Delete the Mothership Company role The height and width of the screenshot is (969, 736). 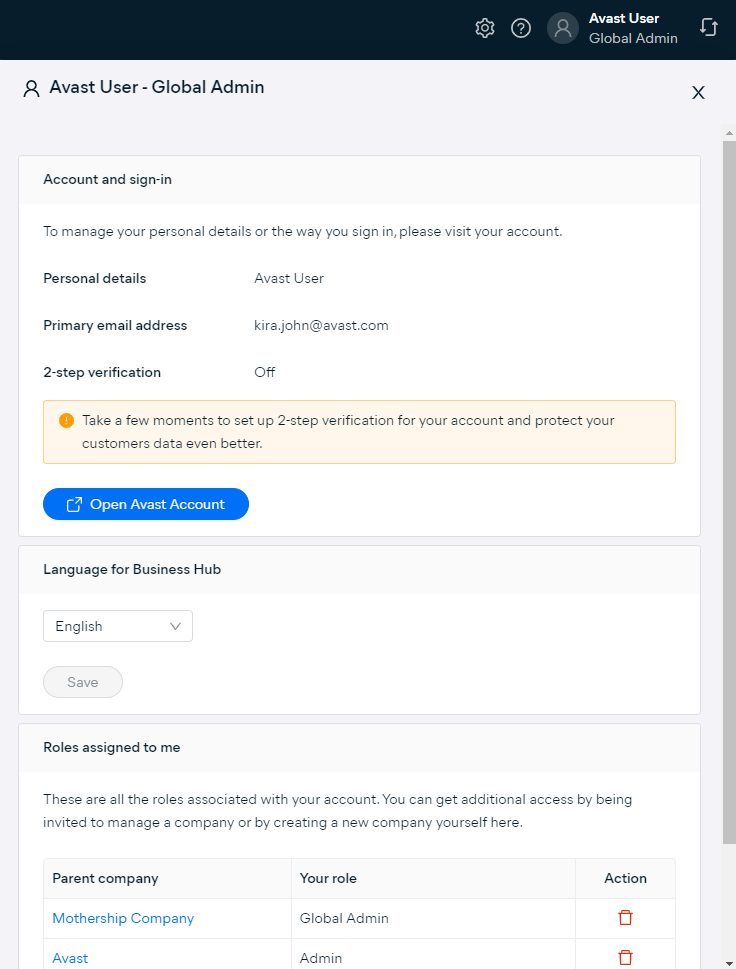[x=625, y=918]
